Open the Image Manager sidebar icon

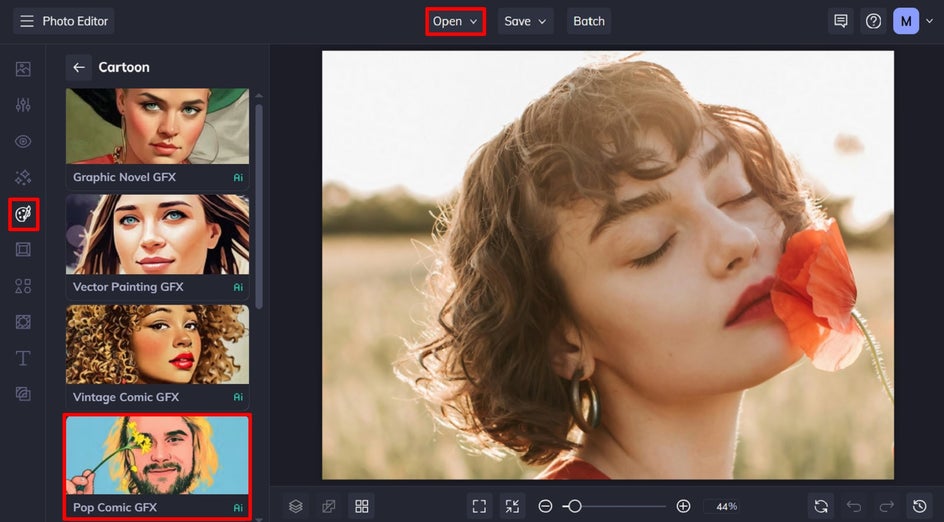tap(23, 69)
